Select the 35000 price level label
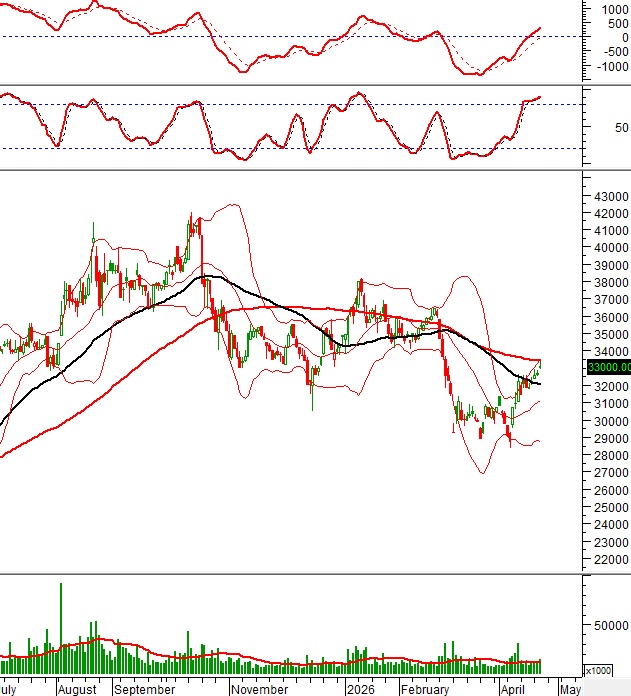The height and width of the screenshot is (696, 631). point(609,334)
